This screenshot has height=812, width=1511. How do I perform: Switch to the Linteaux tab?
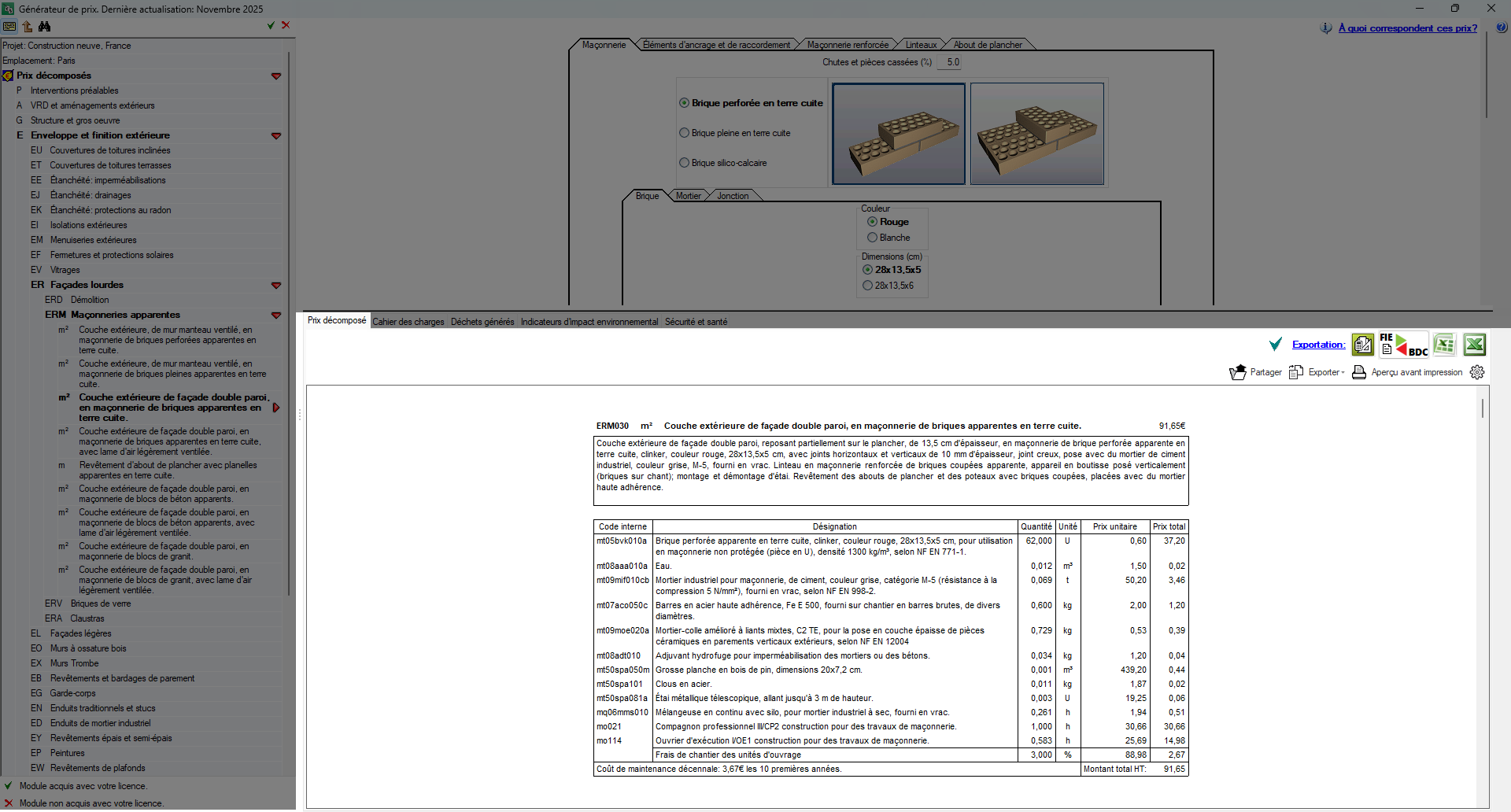921,45
